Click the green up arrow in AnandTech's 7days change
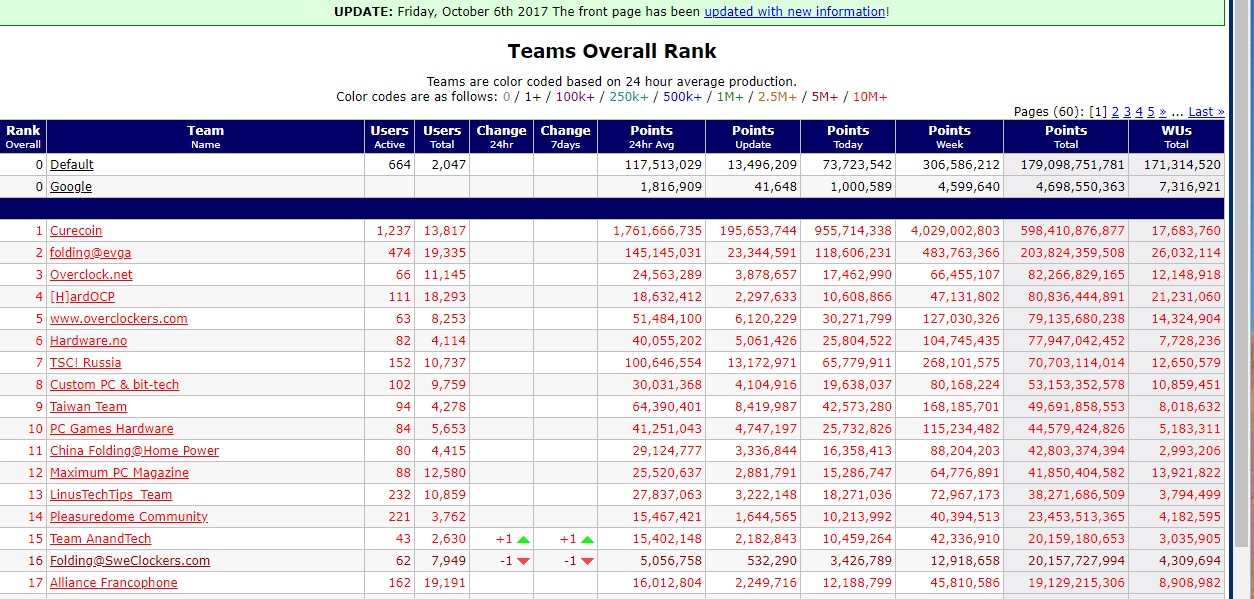The width and height of the screenshot is (1254, 599). pyautogui.click(x=587, y=539)
